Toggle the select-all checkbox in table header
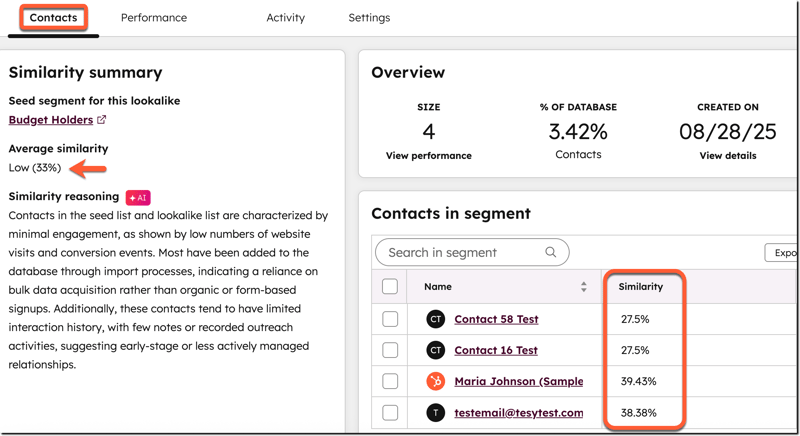This screenshot has height=436, width=800. coord(390,287)
